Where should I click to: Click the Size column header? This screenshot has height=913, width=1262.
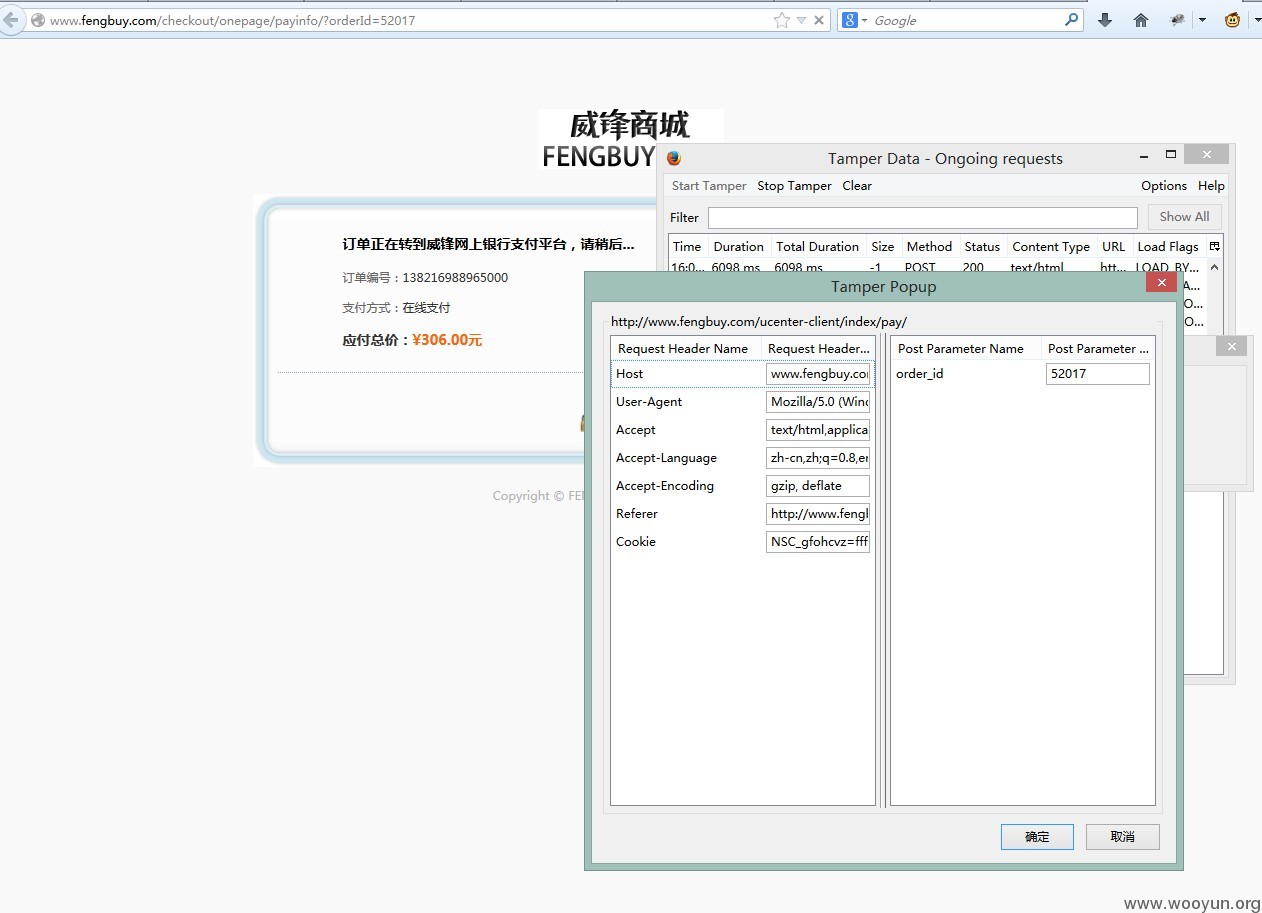[883, 247]
